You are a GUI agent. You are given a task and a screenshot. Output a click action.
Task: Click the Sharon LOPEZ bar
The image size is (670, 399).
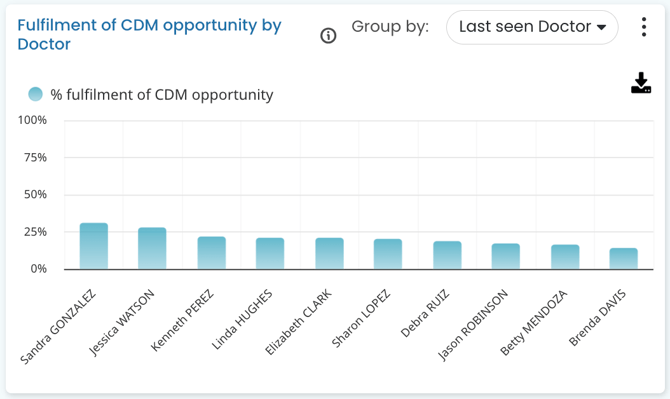pyautogui.click(x=388, y=254)
